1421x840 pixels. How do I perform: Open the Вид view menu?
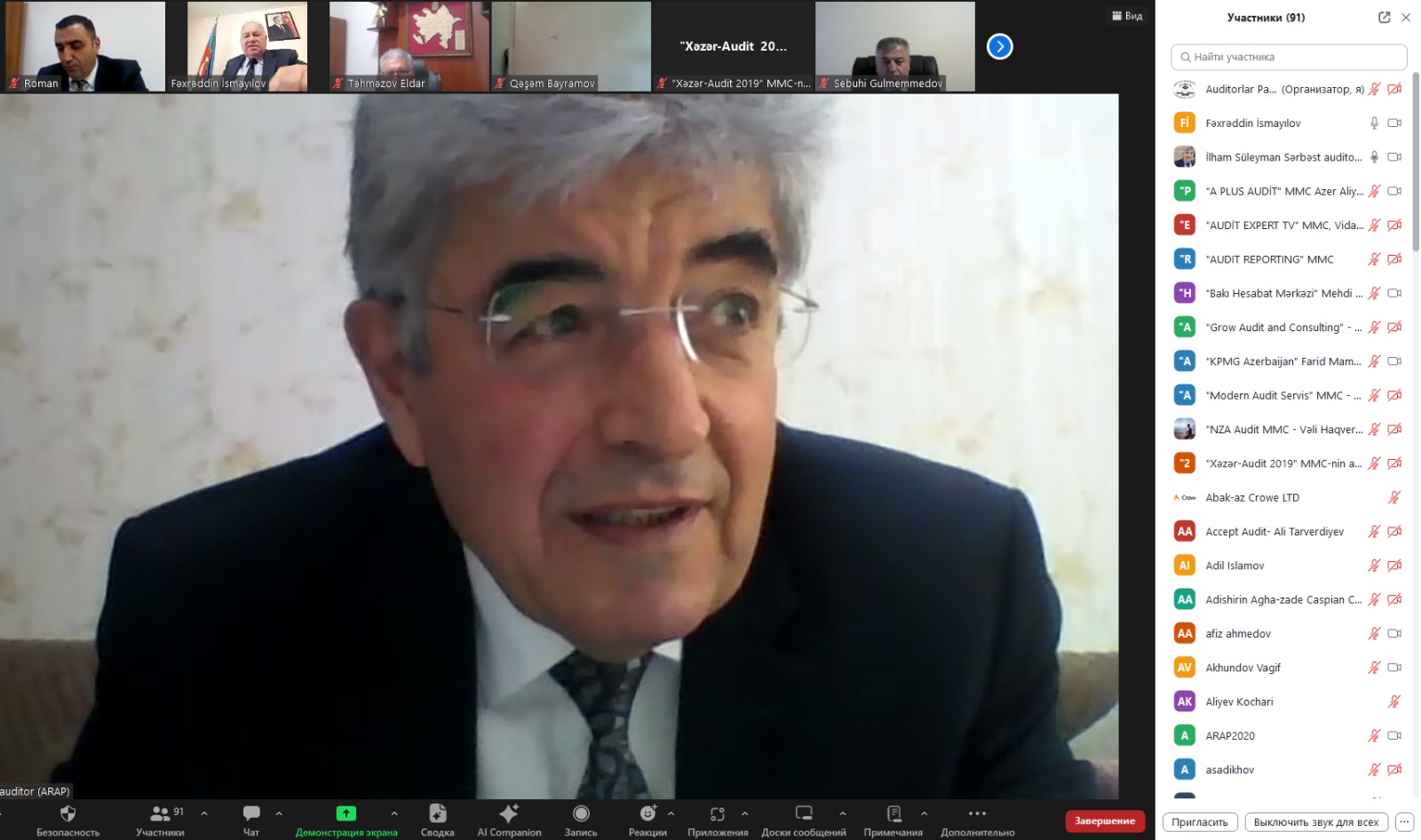(1127, 16)
